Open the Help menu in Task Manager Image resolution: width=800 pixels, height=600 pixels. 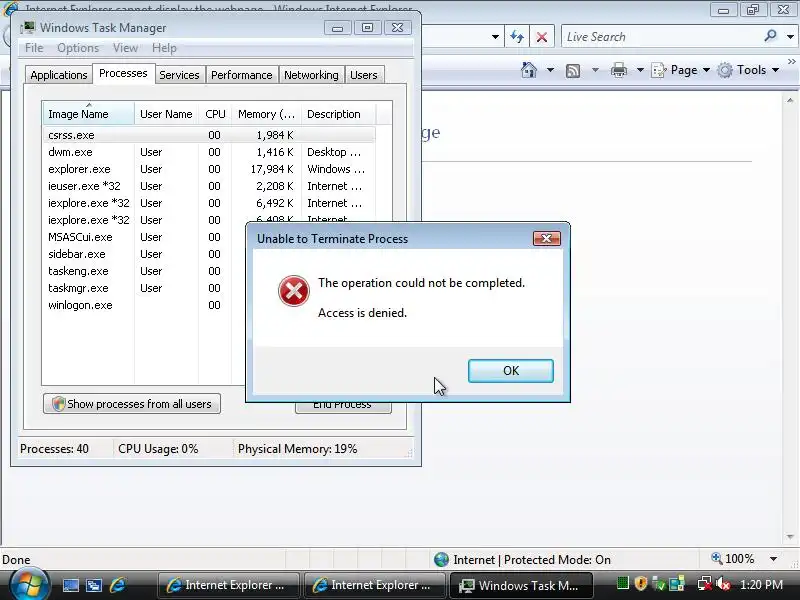164,48
